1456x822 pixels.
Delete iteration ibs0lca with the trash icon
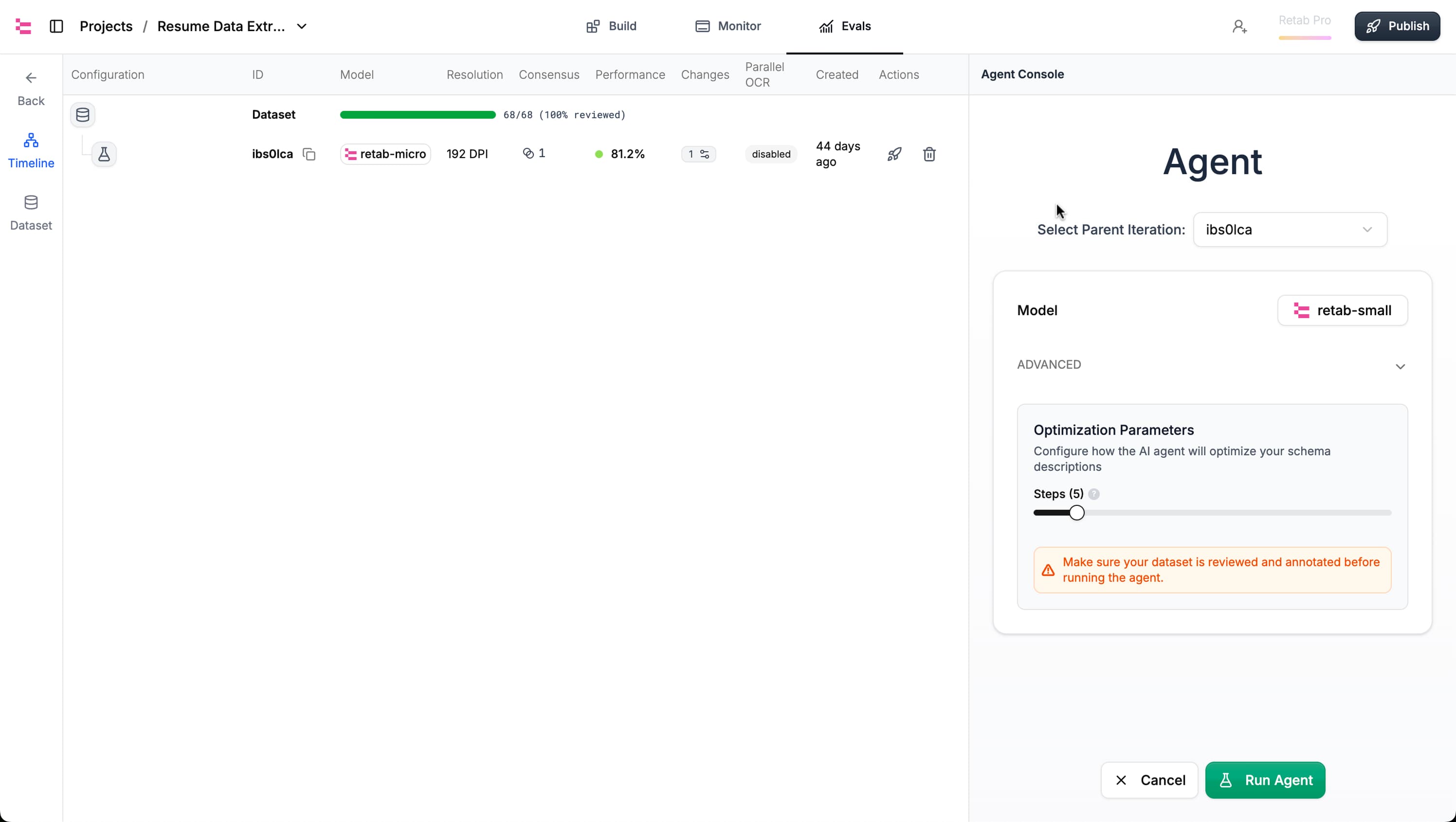click(929, 154)
